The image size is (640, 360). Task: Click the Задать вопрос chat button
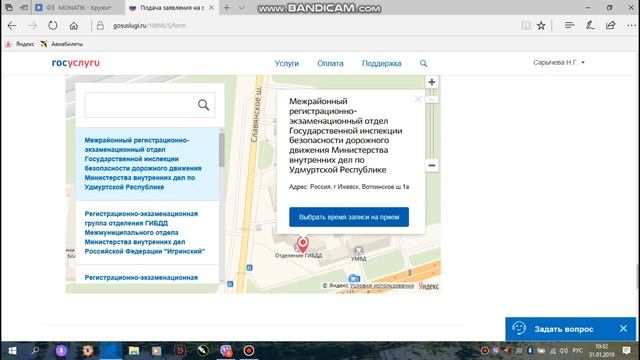click(x=564, y=329)
